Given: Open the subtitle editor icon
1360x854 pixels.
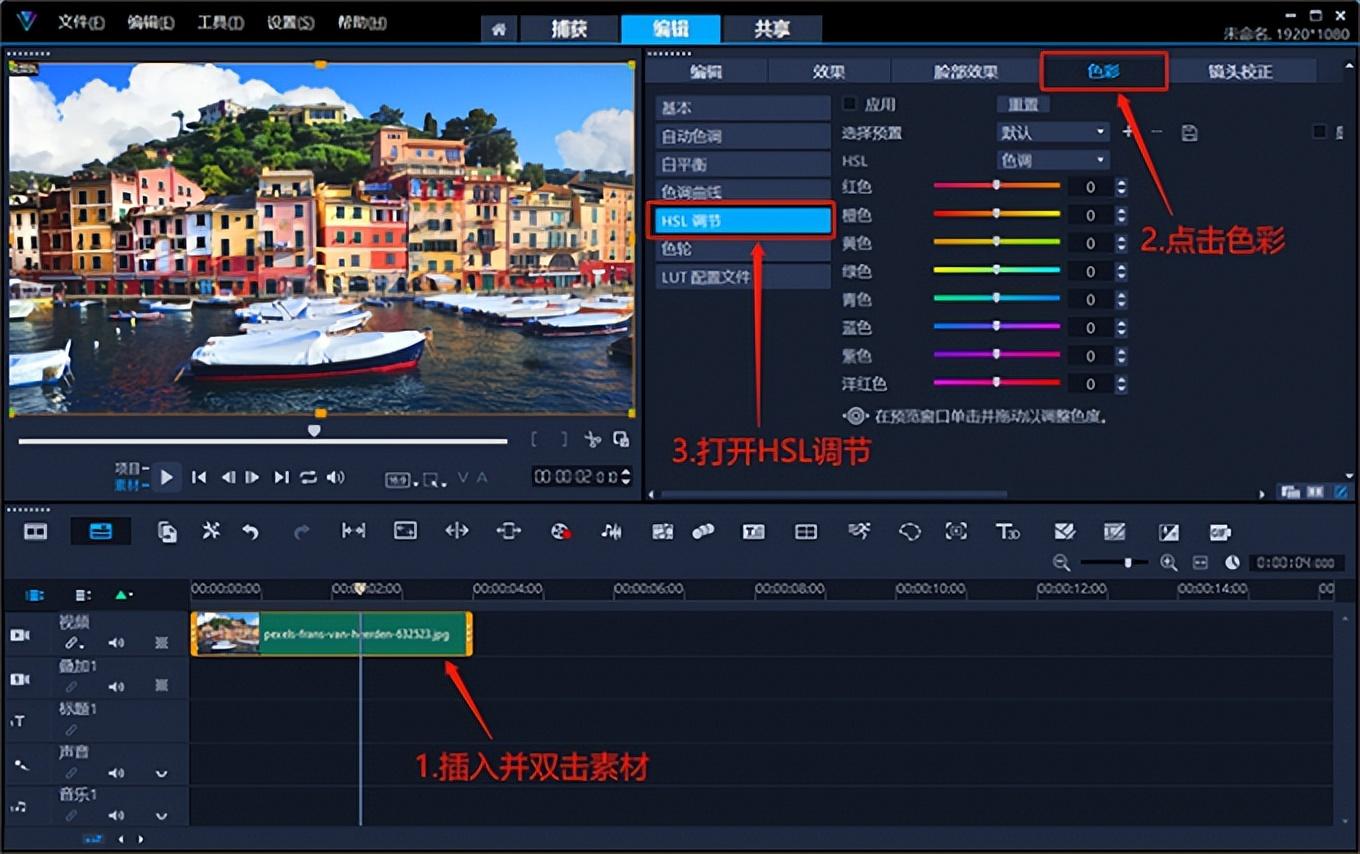Looking at the screenshot, I should (x=754, y=532).
